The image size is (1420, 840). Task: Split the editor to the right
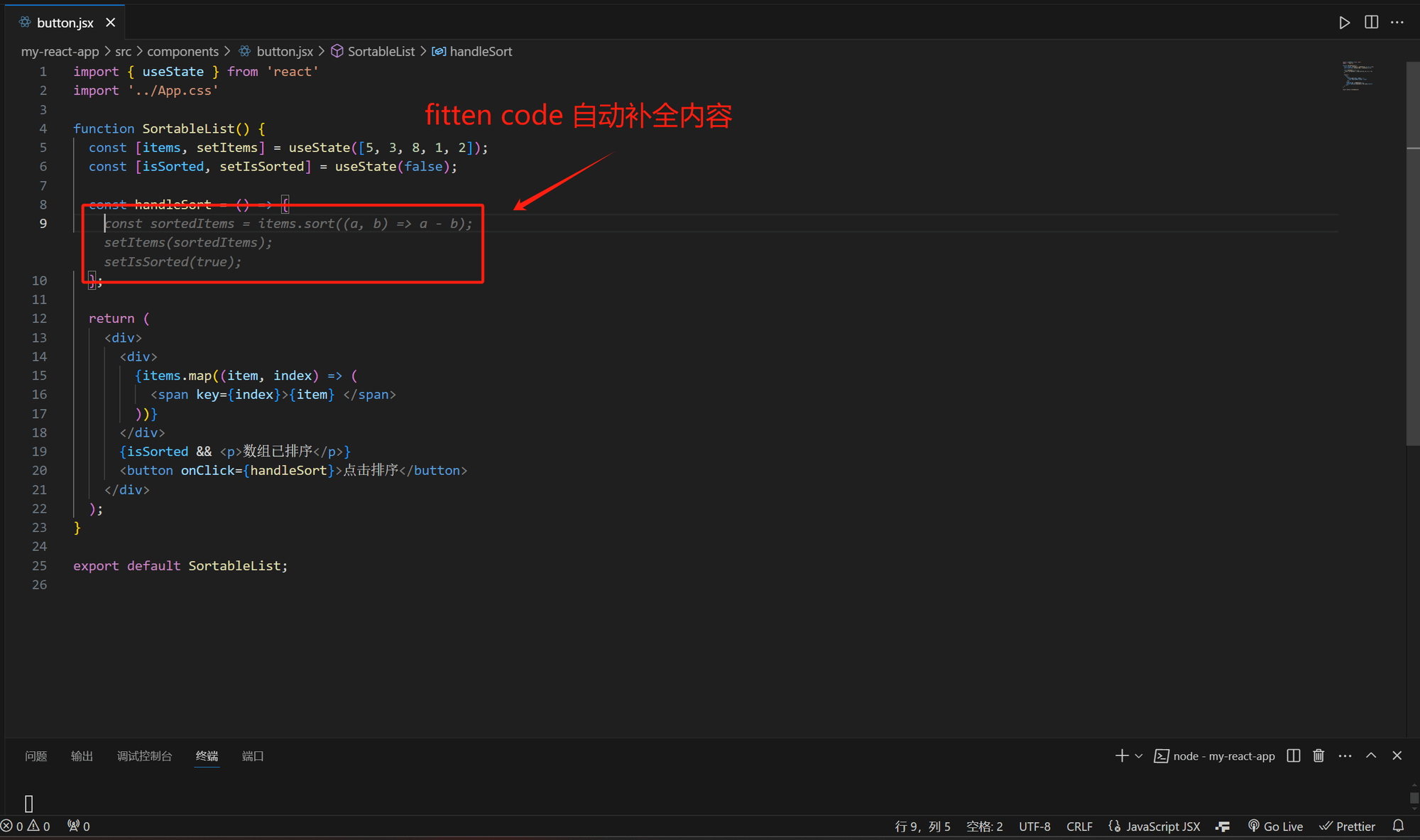click(1371, 23)
